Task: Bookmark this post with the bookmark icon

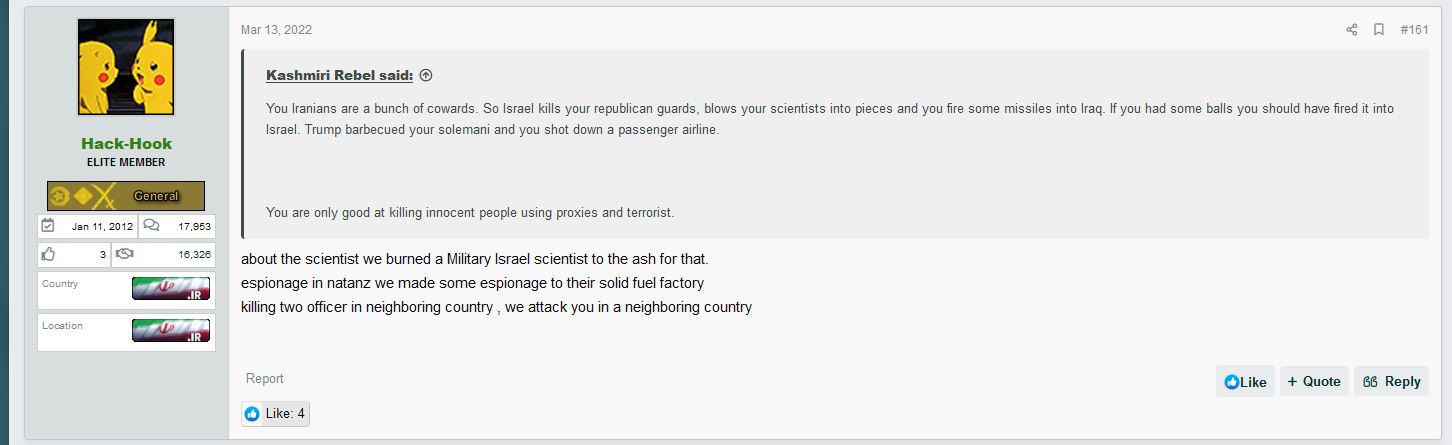Action: tap(1379, 30)
